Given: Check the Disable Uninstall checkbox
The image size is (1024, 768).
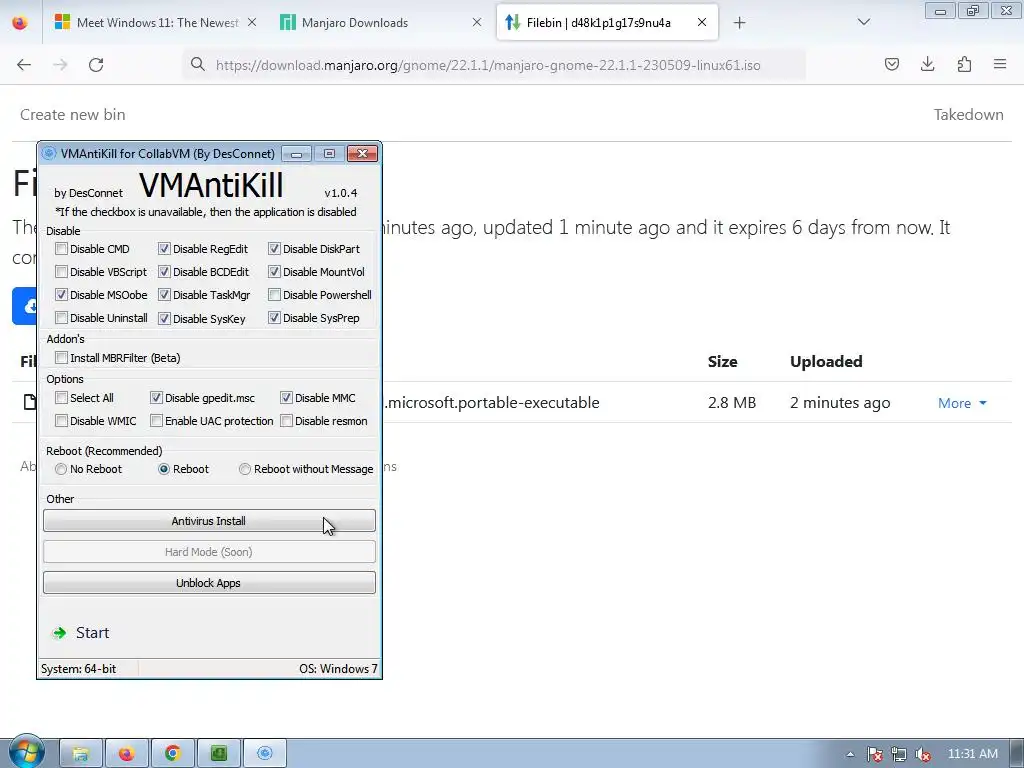Looking at the screenshot, I should pyautogui.click(x=61, y=318).
